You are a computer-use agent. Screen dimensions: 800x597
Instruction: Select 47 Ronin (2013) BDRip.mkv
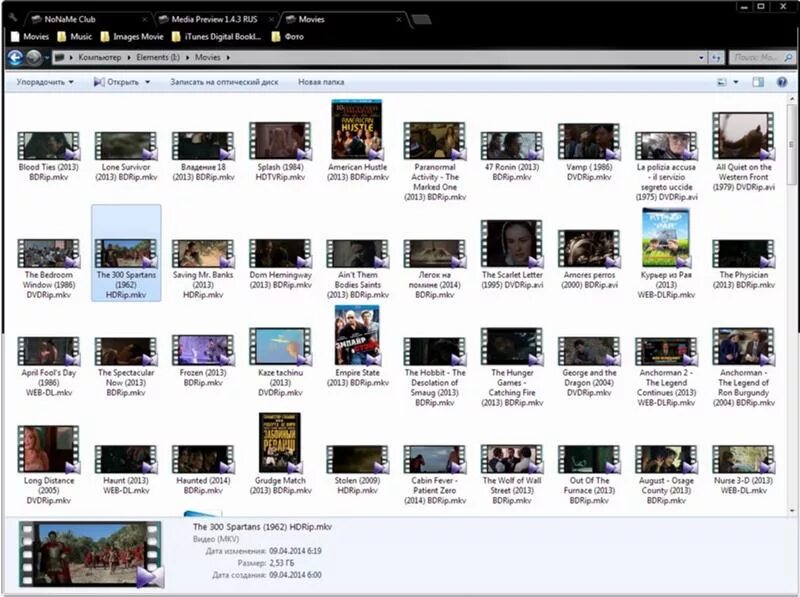(x=512, y=156)
